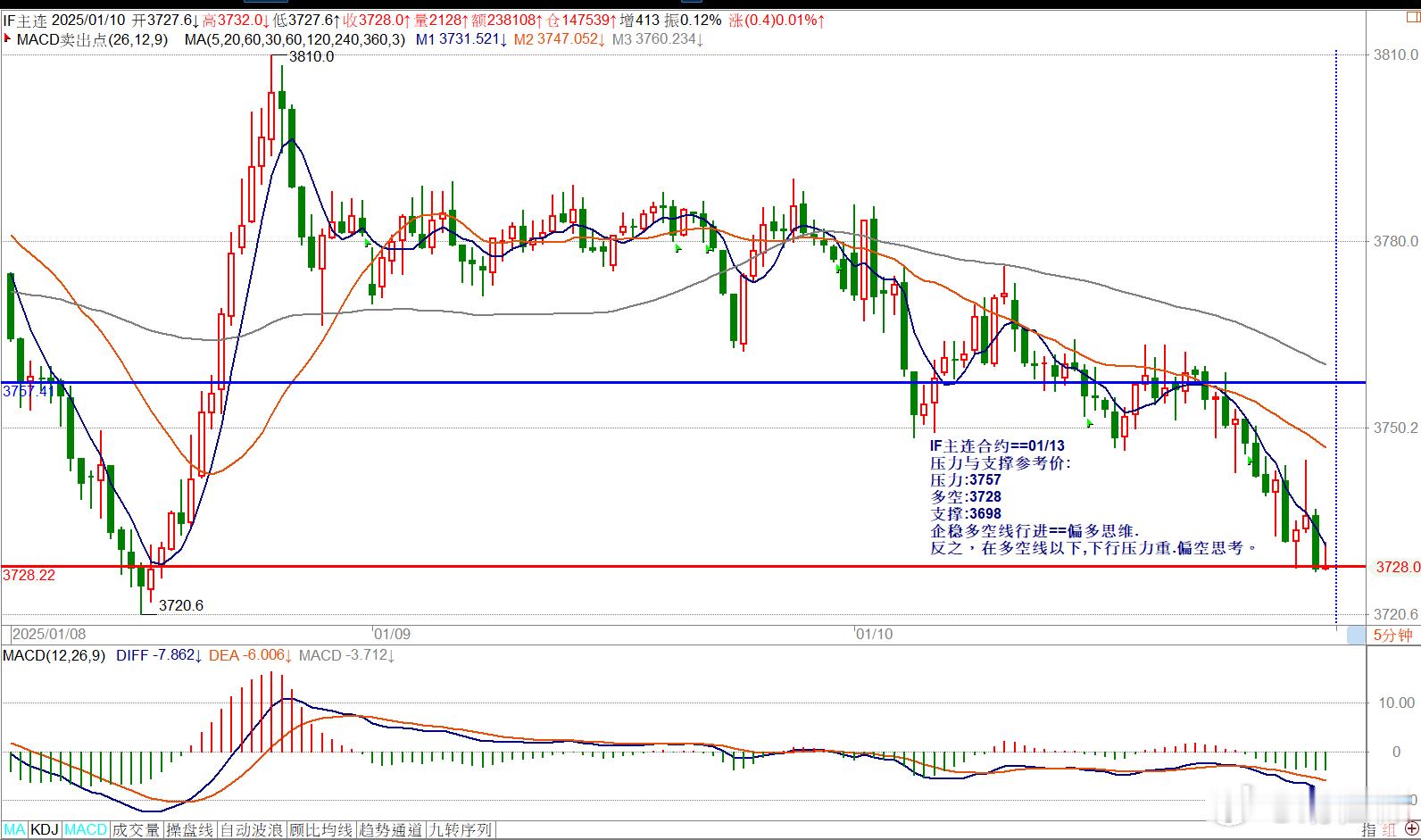This screenshot has width=1421, height=840.
Task: Open the 趋势通道 indicator tab
Action: coord(390,830)
